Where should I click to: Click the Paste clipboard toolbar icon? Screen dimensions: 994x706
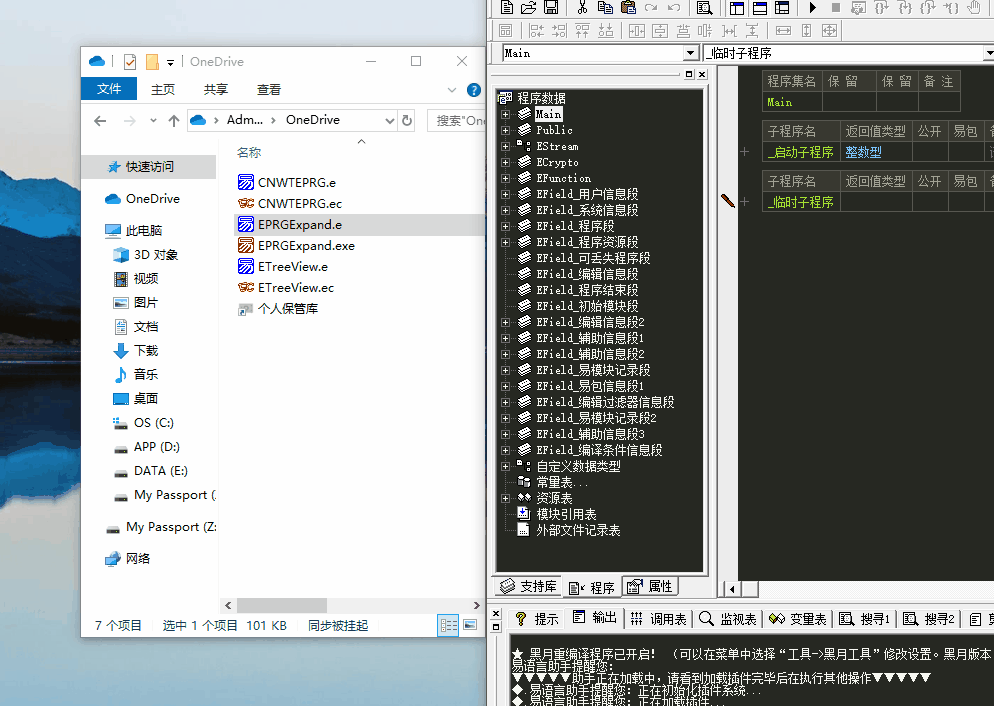click(628, 8)
